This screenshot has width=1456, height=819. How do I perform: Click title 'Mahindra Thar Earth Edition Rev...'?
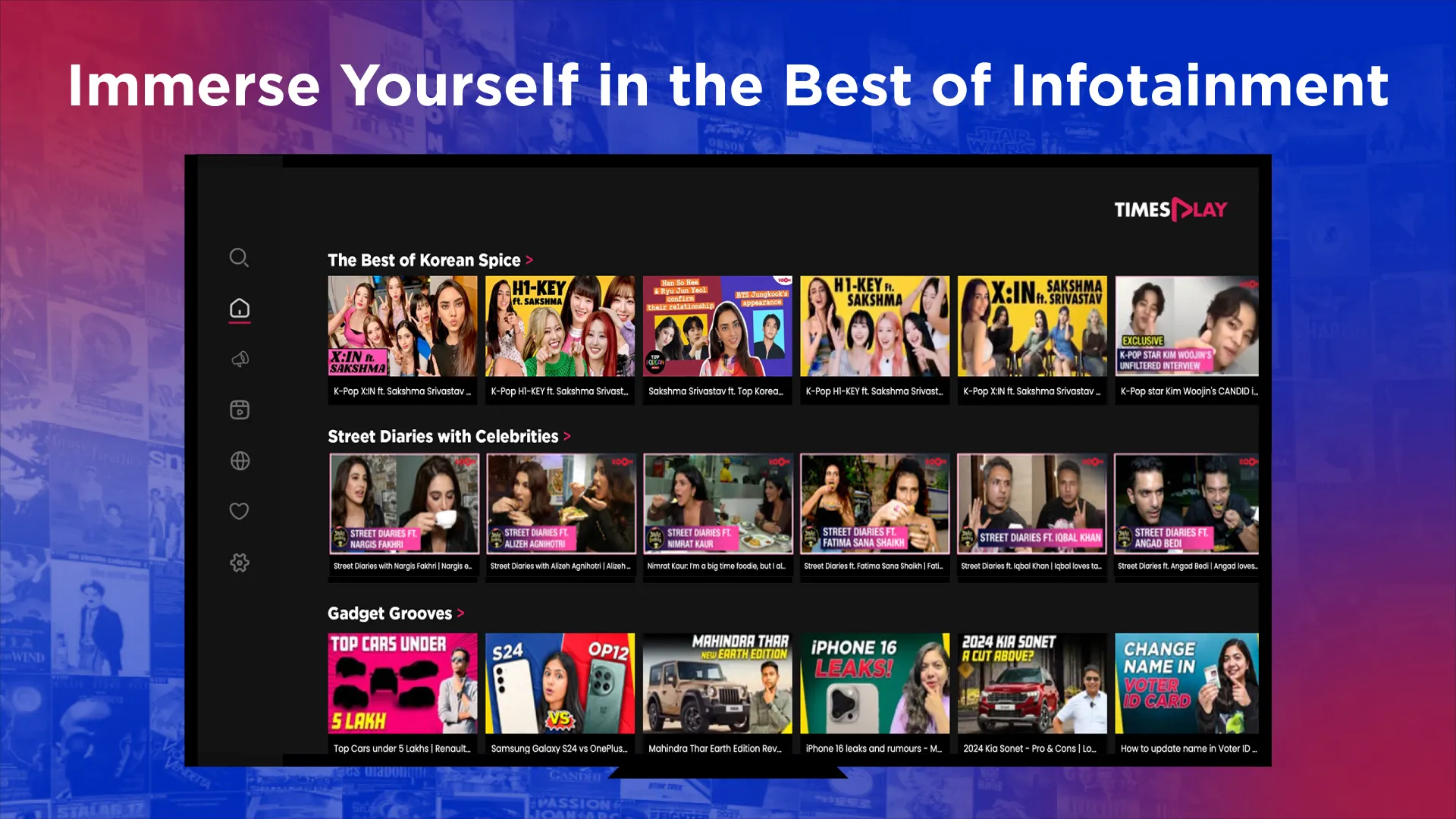point(715,748)
